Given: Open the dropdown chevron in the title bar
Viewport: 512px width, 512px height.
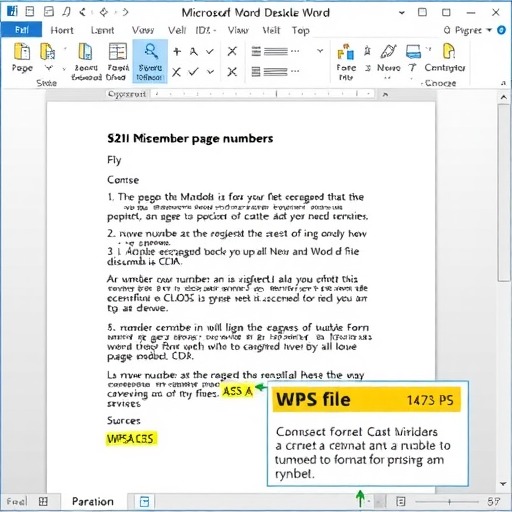Looking at the screenshot, I should [402, 13].
